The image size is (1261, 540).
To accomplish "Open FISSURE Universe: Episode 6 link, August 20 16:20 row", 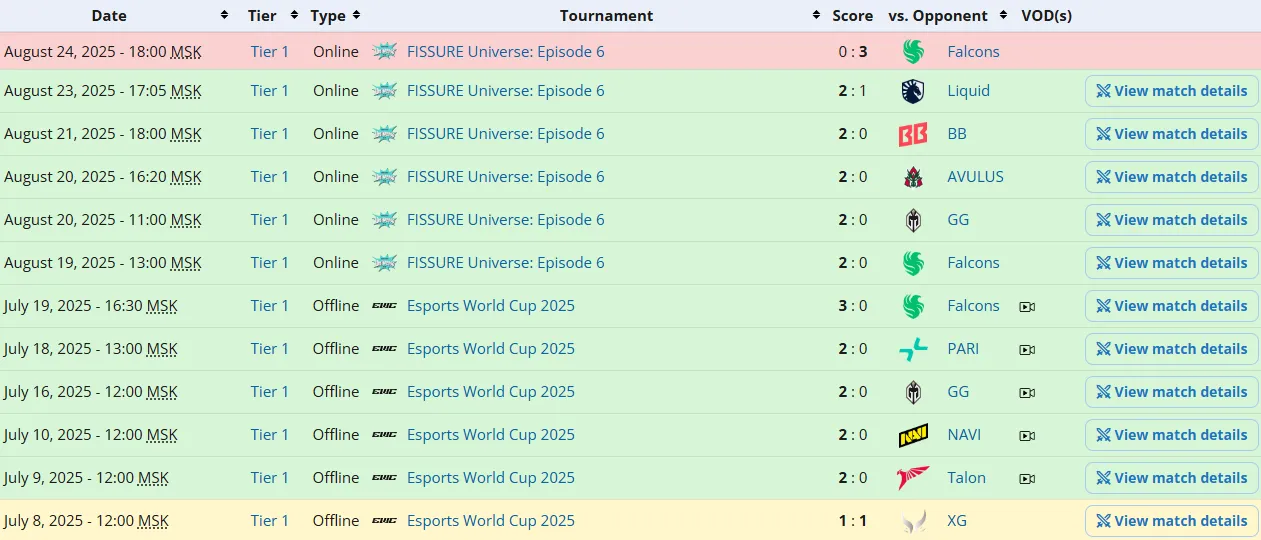I will tap(506, 177).
